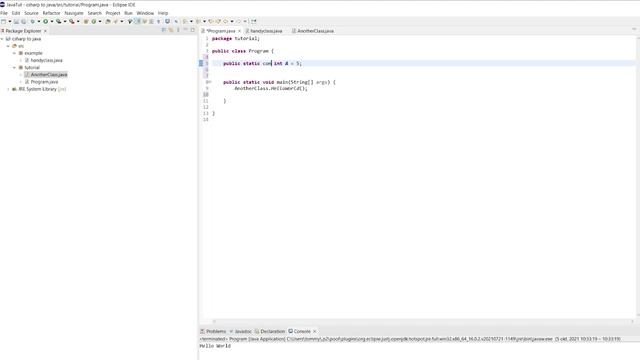The height and width of the screenshot is (360, 640).
Task: Click Collapse All in Package Explorer
Action: 164,30
